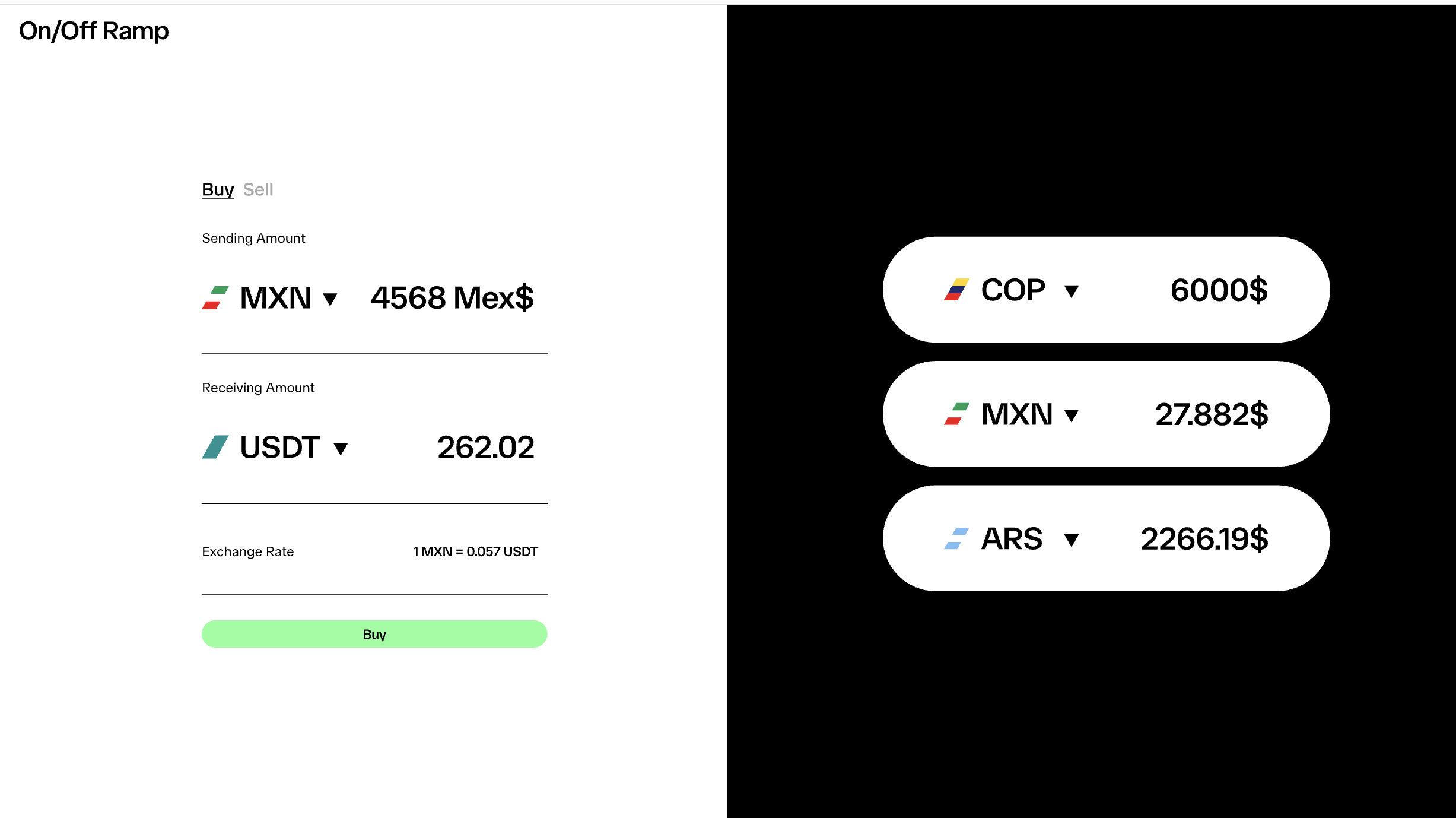This screenshot has width=1456, height=818.
Task: Edit the 4568 Mex$ sending amount field
Action: [x=452, y=298]
